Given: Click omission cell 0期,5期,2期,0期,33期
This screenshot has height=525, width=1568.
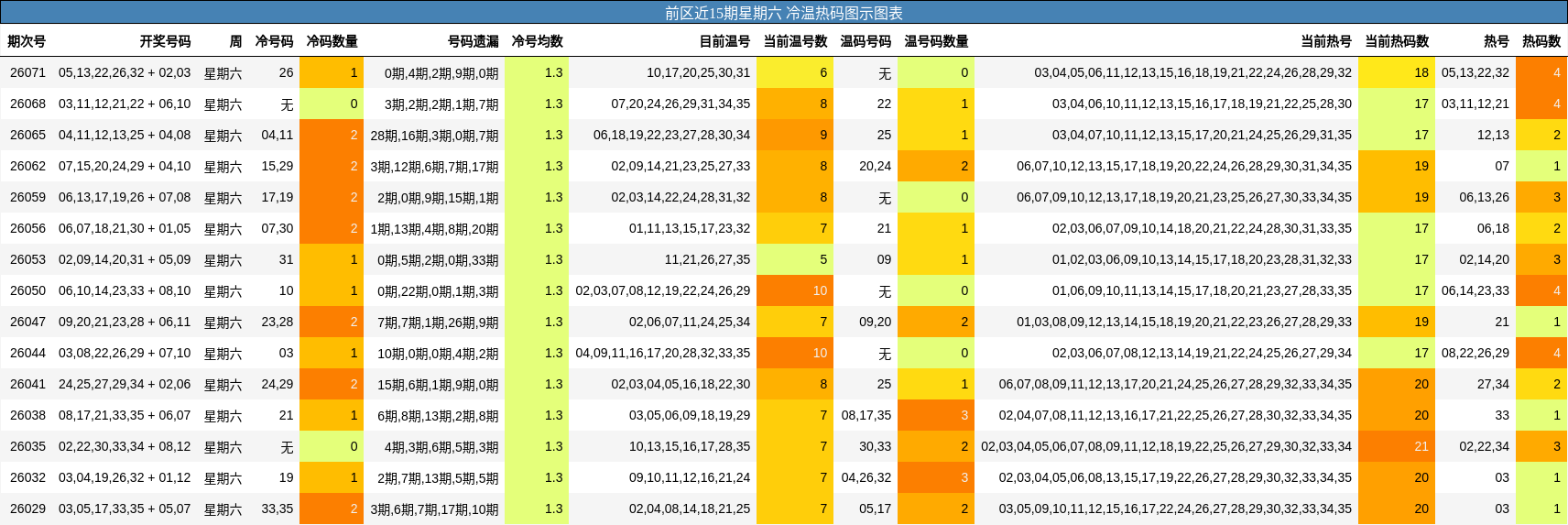Looking at the screenshot, I should point(438,259).
